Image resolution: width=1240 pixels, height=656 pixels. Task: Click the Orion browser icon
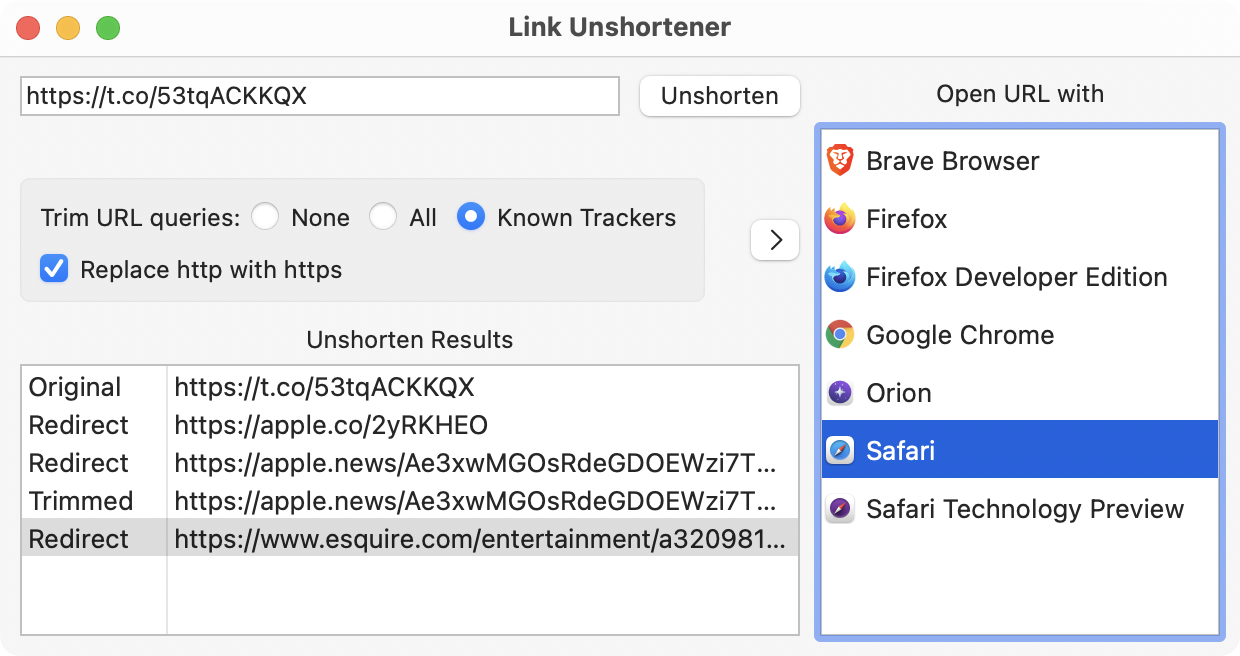(840, 393)
